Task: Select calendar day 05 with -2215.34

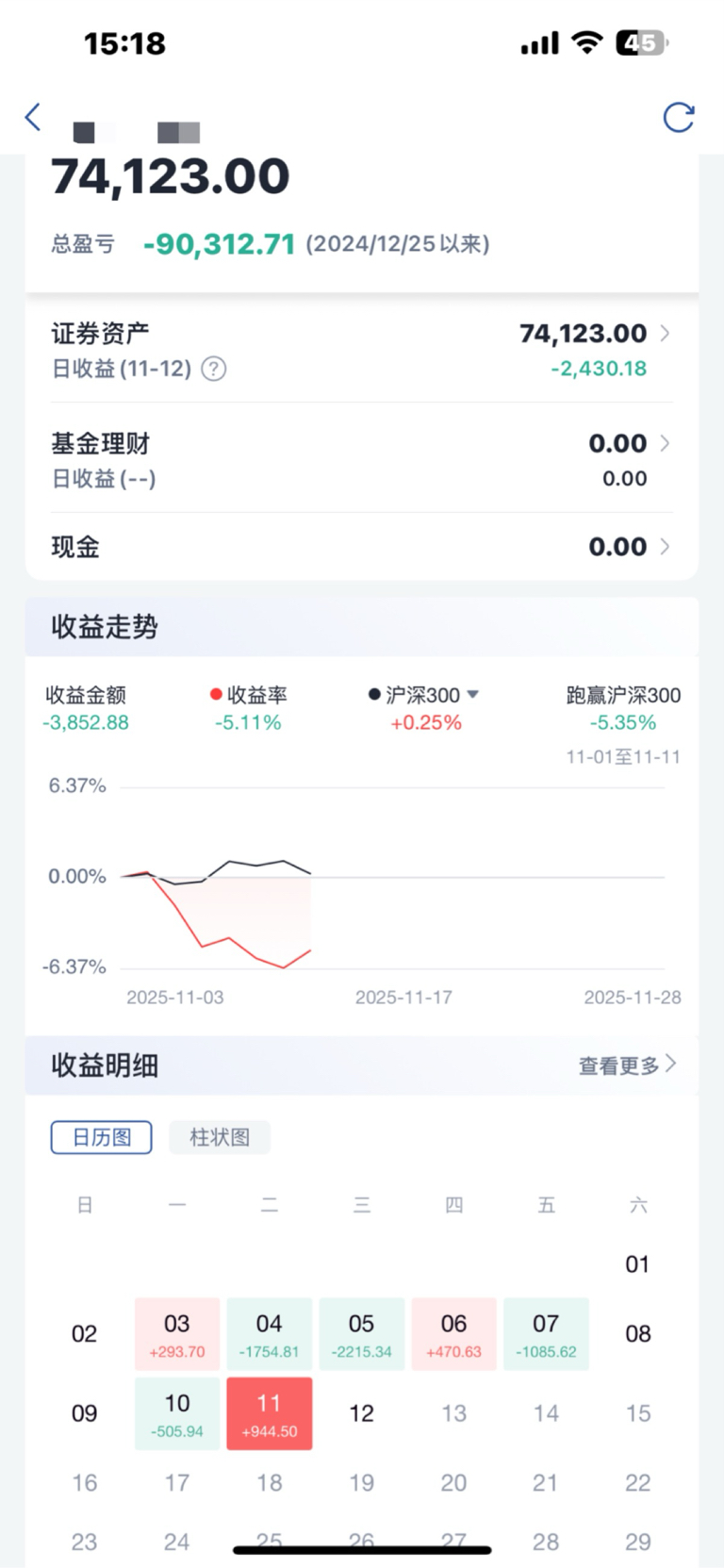Action: tap(362, 1334)
